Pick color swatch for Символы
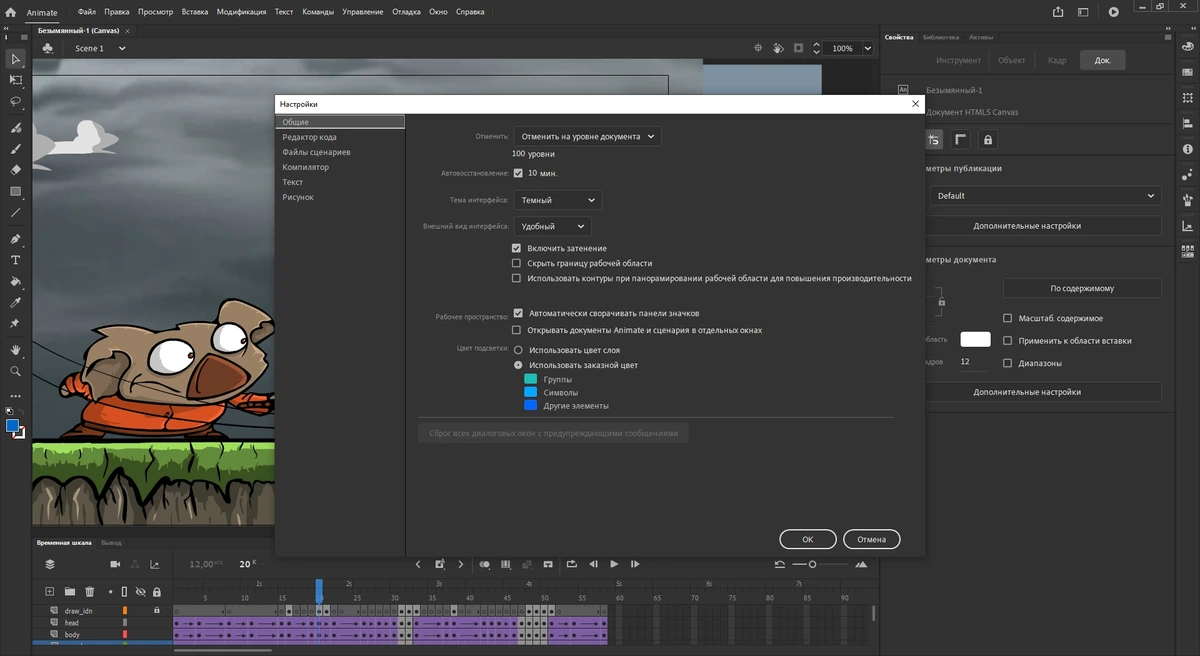The height and width of the screenshot is (656, 1200). coord(531,393)
